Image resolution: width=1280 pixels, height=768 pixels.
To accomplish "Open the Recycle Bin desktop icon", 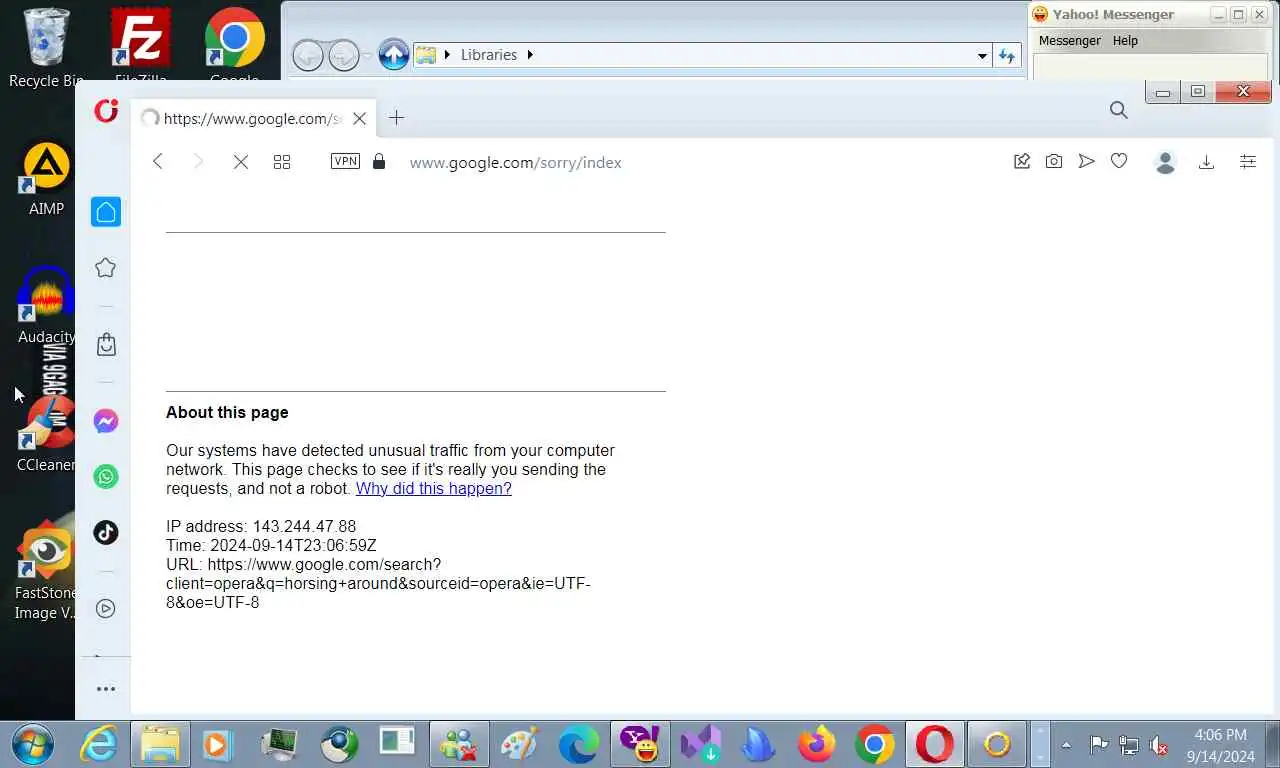I will [x=46, y=48].
